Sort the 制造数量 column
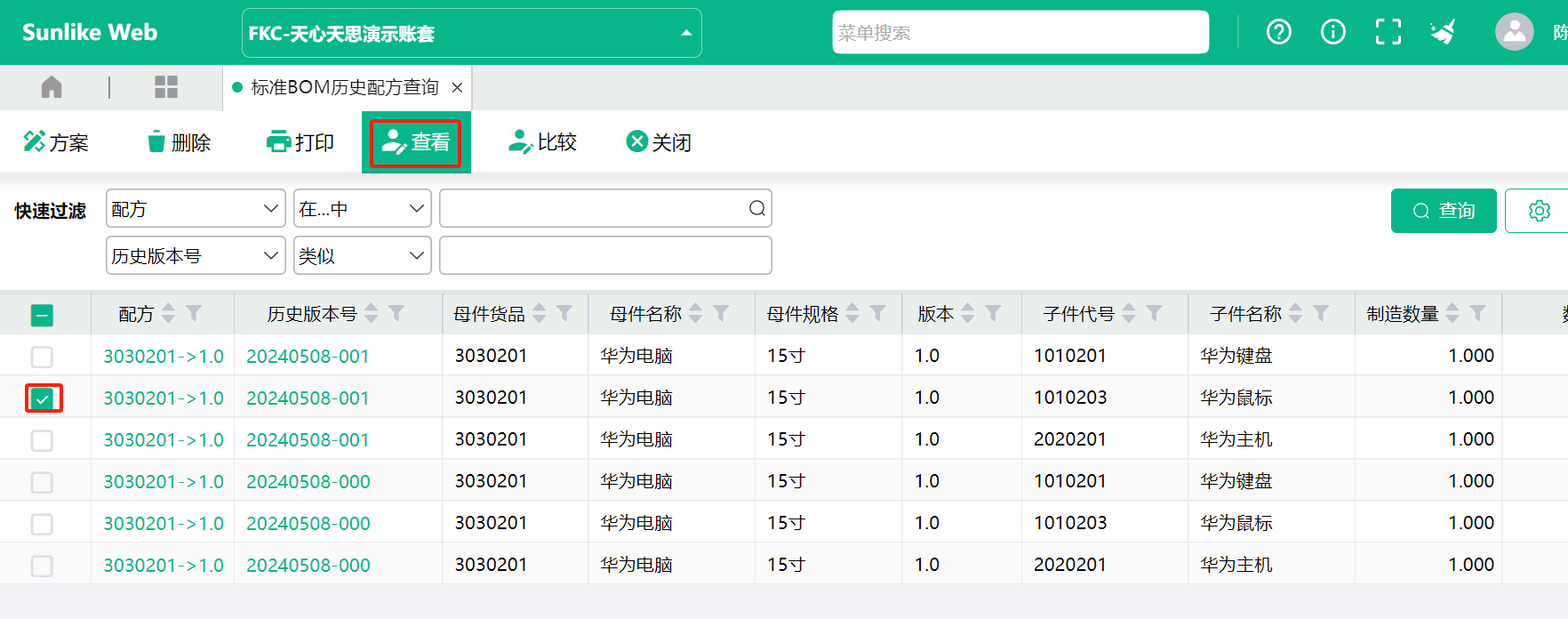The image size is (1568, 619). (x=1452, y=313)
